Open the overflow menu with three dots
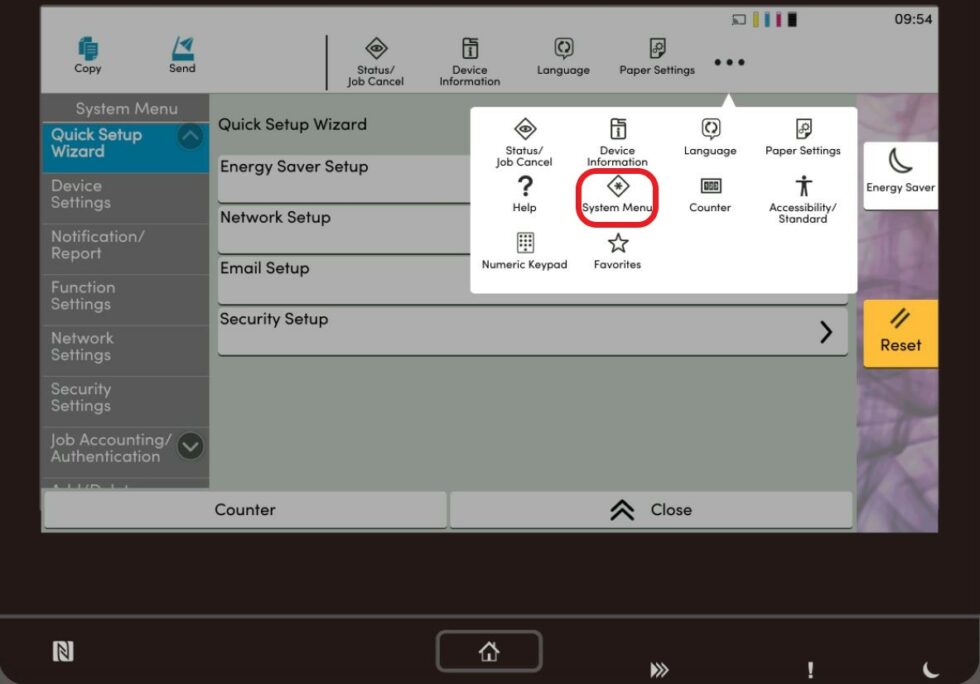This screenshot has height=684, width=980. pos(729,62)
